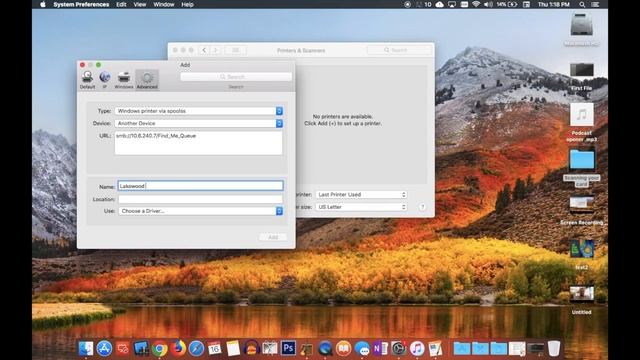Click into the URL text field
Viewport: 640px width, 360px height.
tap(198, 143)
